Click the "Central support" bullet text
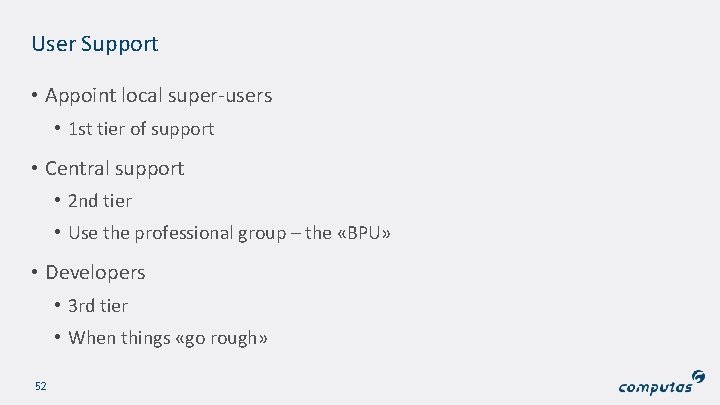The width and height of the screenshot is (720, 405). [x=114, y=168]
